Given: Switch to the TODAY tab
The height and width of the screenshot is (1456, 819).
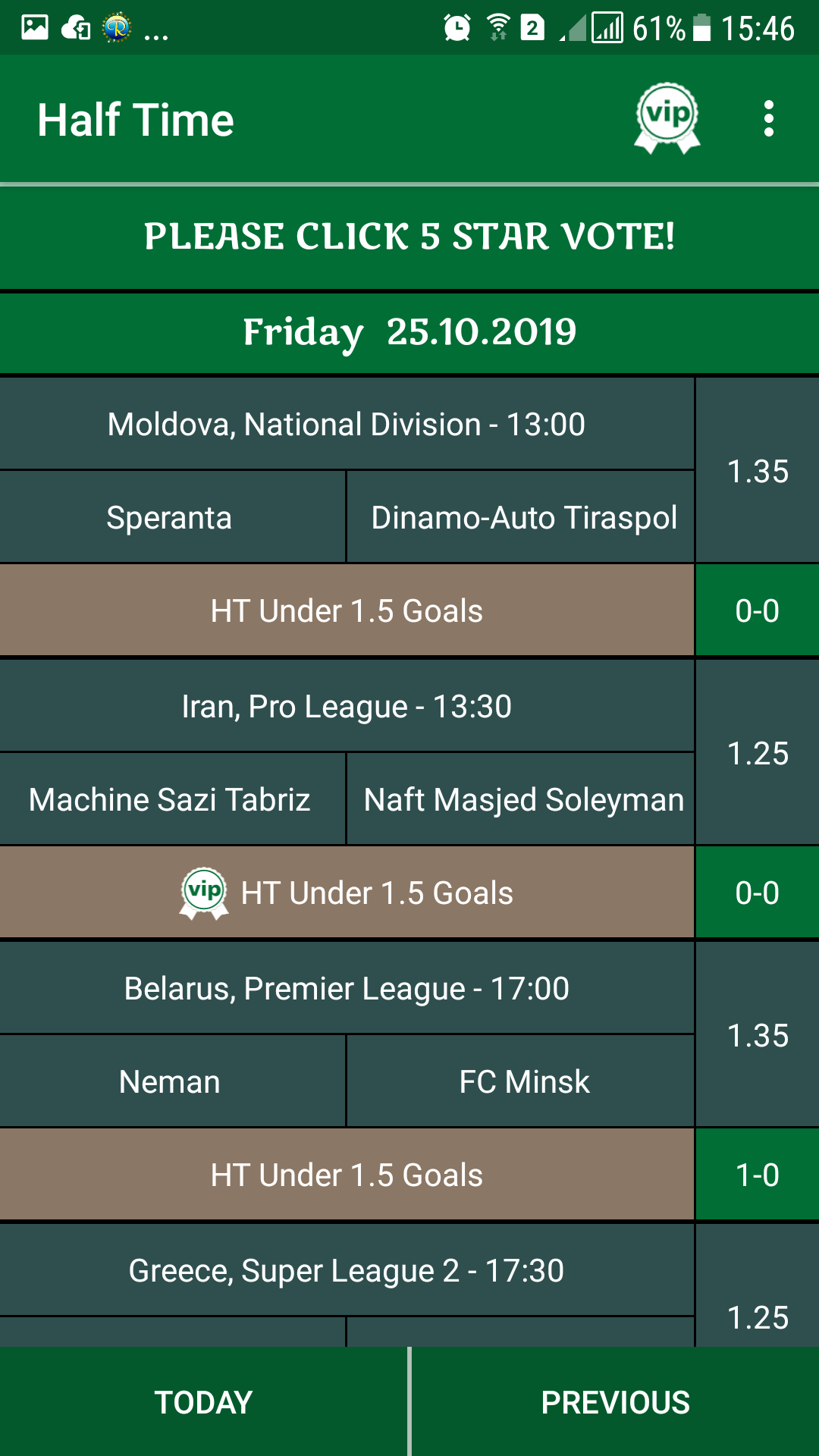Looking at the screenshot, I should point(203,1402).
